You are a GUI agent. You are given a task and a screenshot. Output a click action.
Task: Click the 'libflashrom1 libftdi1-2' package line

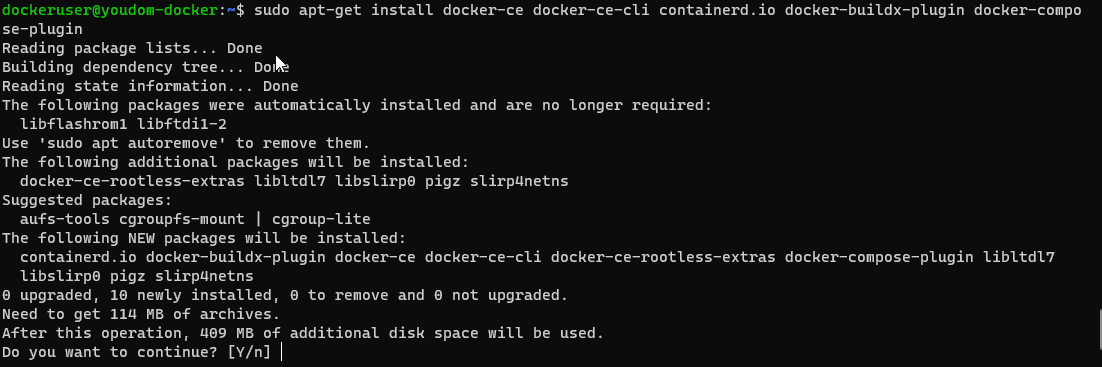click(x=123, y=124)
